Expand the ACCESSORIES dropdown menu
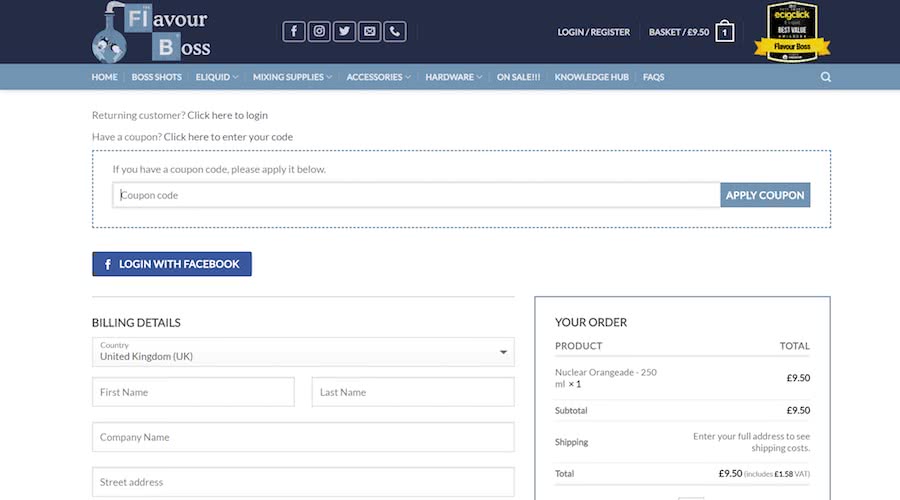This screenshot has width=900, height=500. click(378, 77)
